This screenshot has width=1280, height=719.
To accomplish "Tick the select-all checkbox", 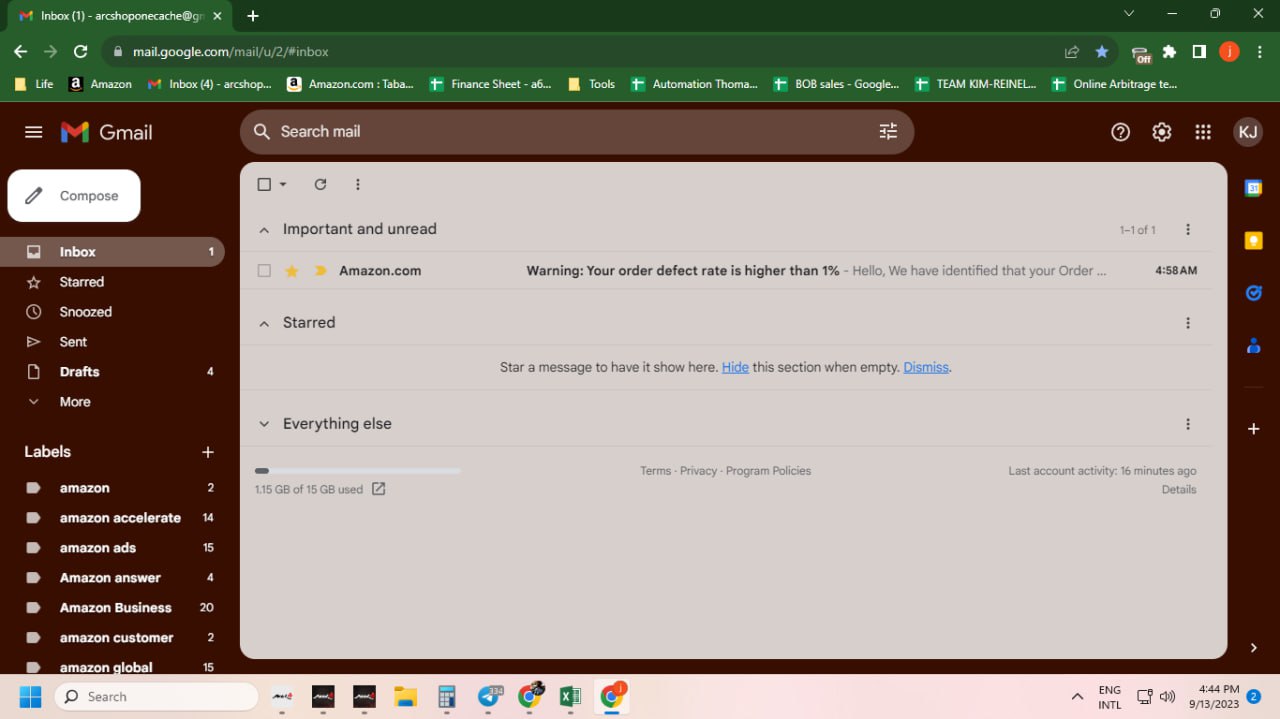I will coord(264,184).
